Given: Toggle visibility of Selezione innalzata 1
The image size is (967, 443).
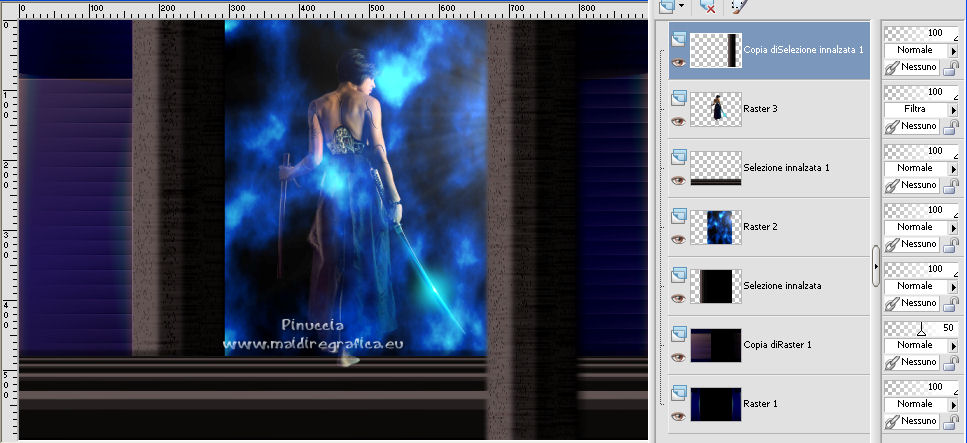Looking at the screenshot, I should coord(678,180).
